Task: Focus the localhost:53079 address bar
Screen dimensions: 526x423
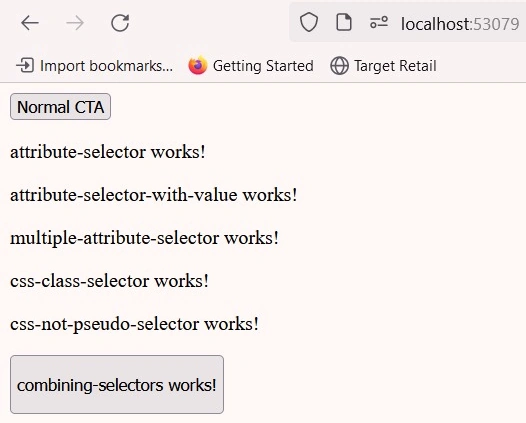Action: pyautogui.click(x=460, y=24)
